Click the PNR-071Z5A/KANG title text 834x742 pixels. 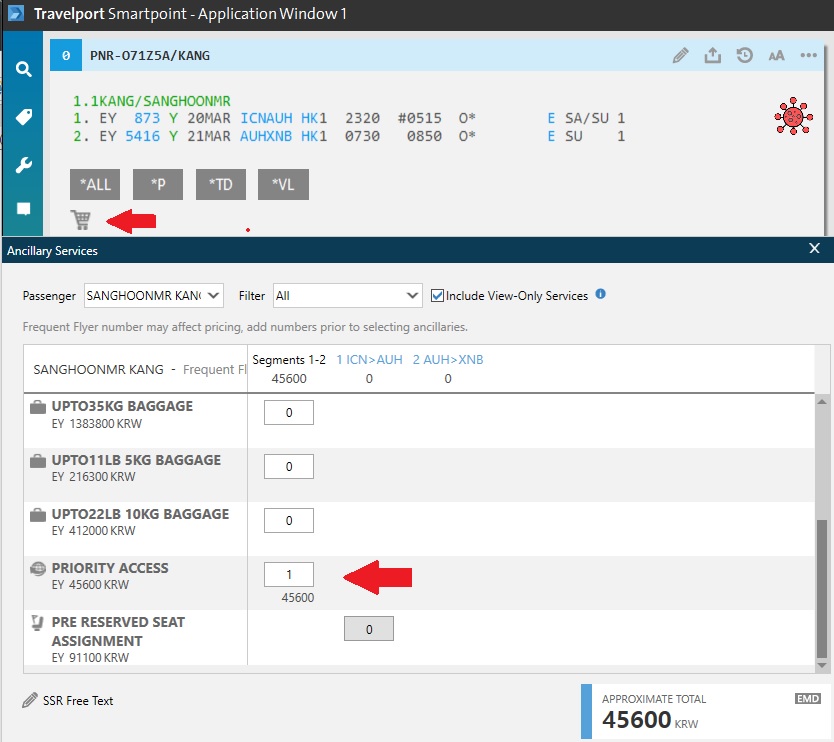150,56
